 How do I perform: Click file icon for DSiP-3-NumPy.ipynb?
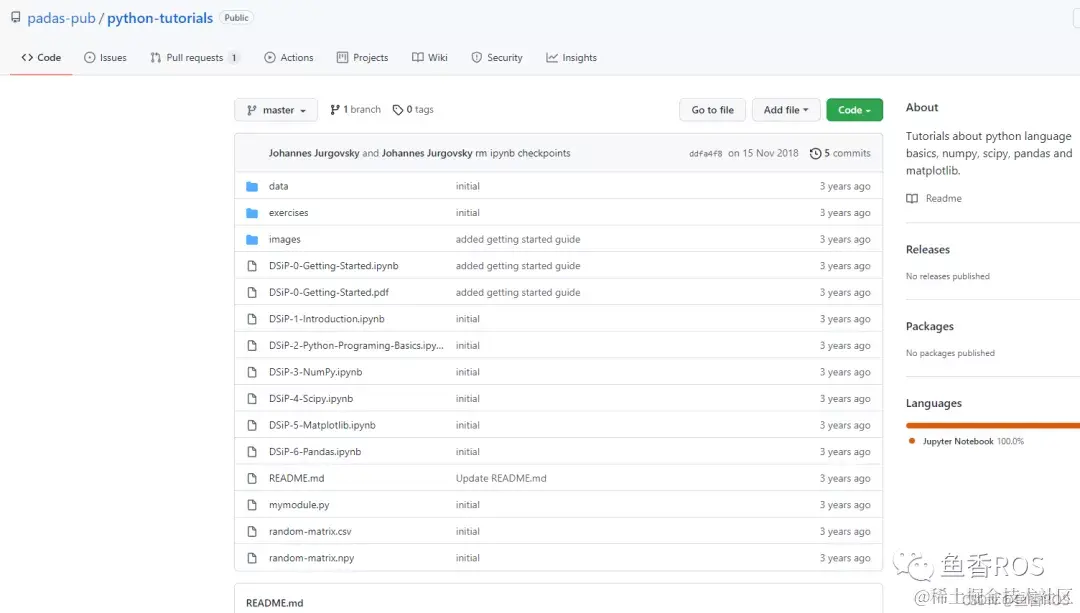252,372
